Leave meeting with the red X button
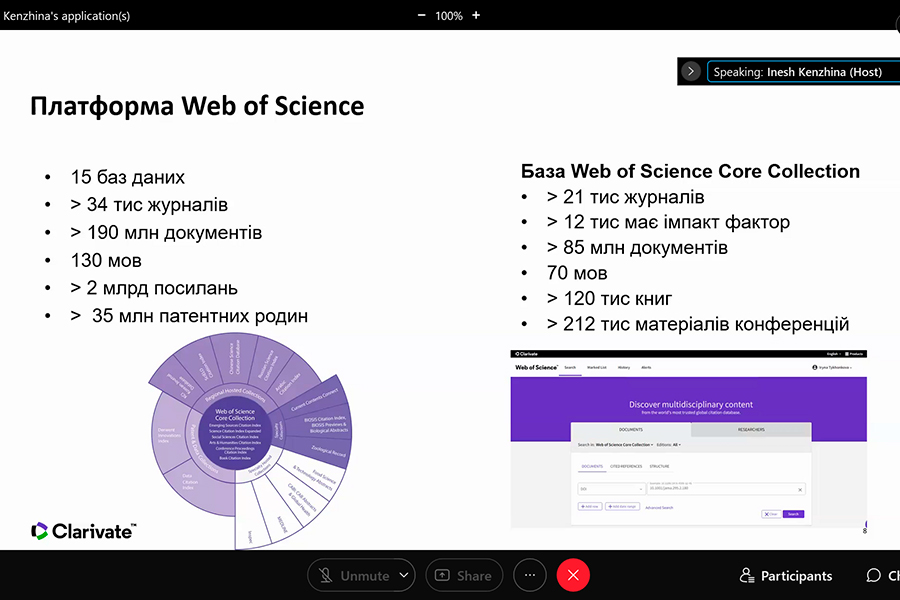The width and height of the screenshot is (900, 600). (x=573, y=575)
